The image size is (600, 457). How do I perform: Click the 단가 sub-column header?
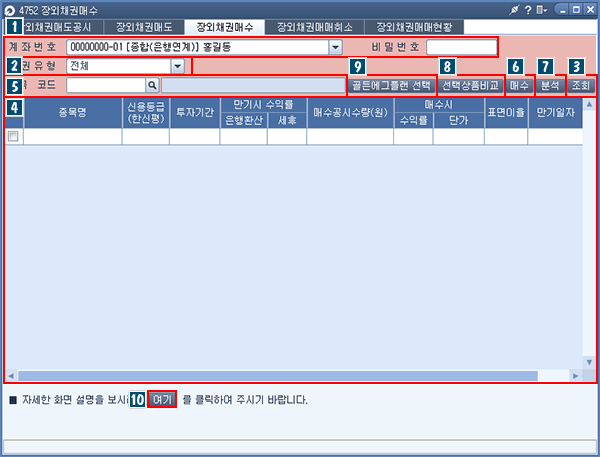click(x=459, y=121)
